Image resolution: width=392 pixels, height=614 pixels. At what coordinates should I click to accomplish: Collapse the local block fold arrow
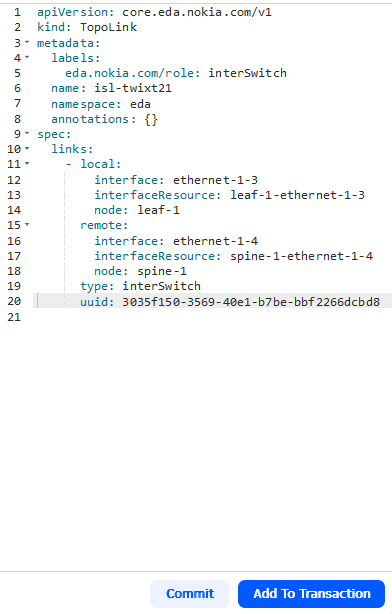coord(27,164)
